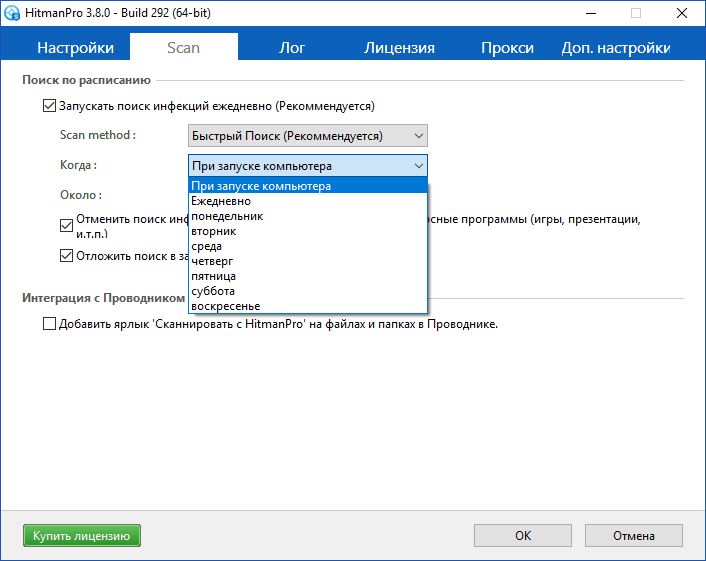Click the Scan method label

coord(98,135)
